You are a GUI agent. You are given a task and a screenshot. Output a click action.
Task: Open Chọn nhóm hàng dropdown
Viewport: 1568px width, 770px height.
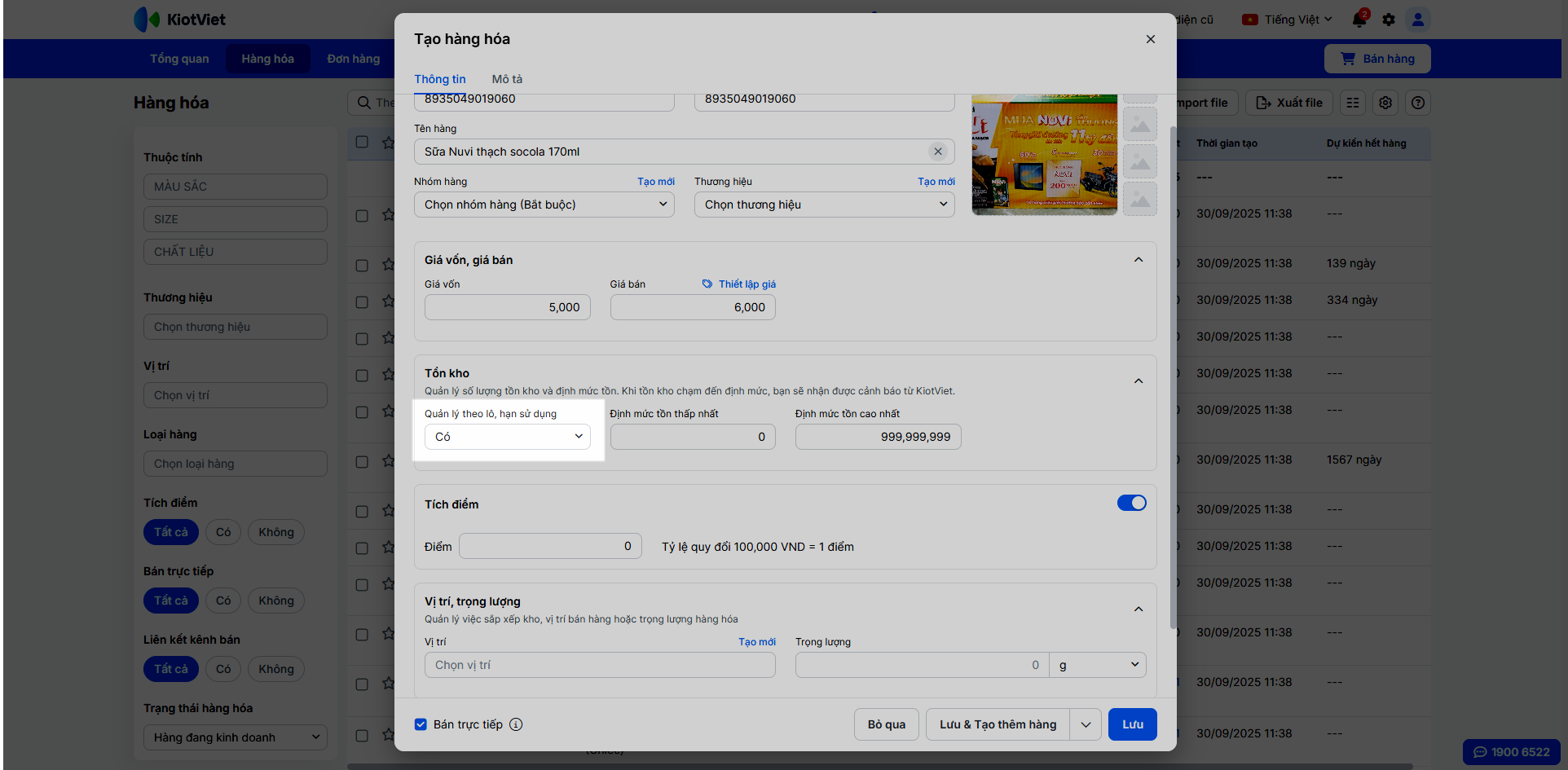coord(544,205)
